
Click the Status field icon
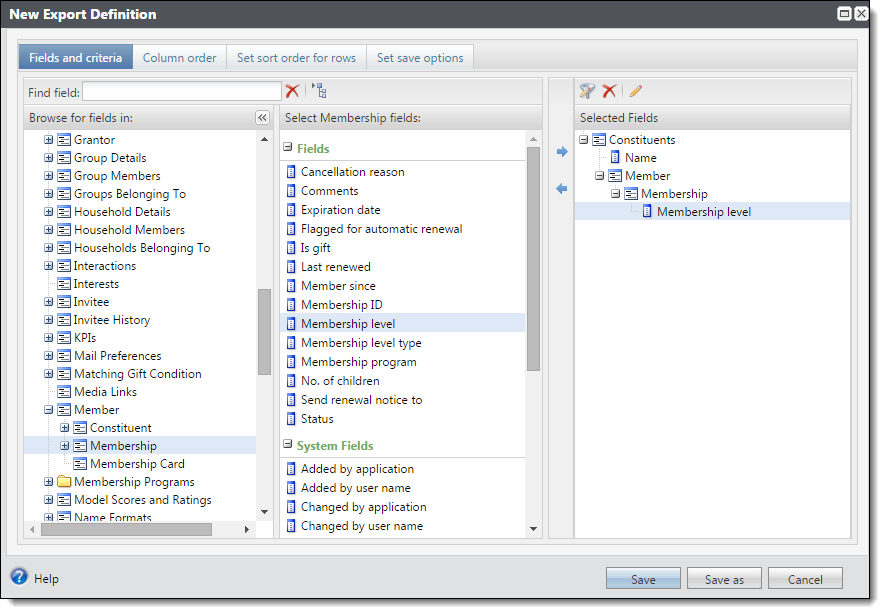pos(291,419)
